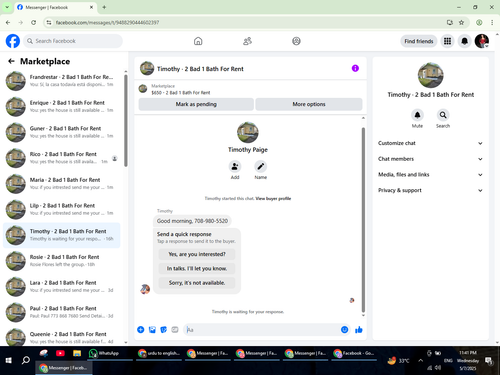Viewport: 500px width, 375px height.
Task: Open Windows Start menu
Action: [x=9, y=360]
